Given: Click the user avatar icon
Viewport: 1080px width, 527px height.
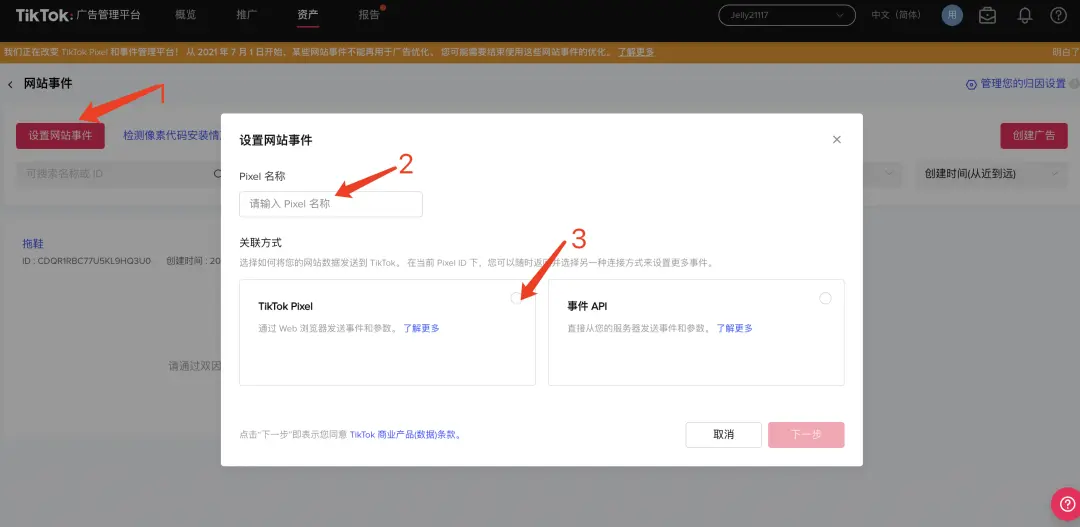Looking at the screenshot, I should (953, 15).
